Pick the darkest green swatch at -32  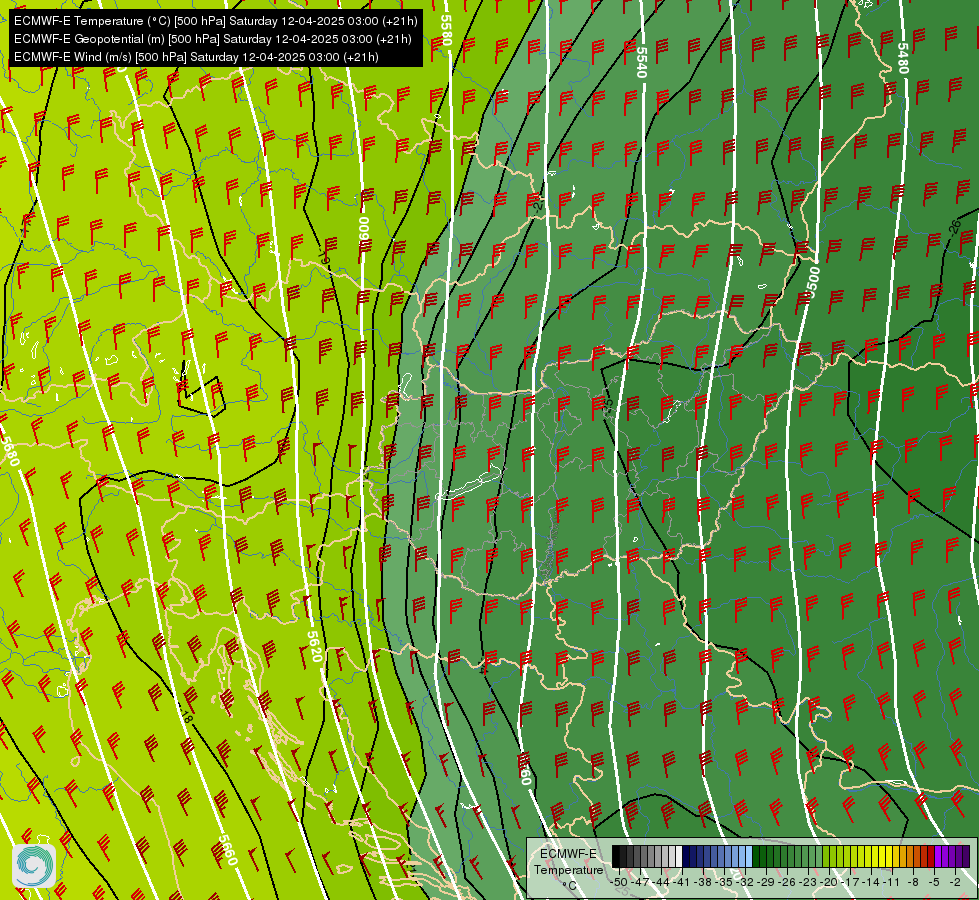pos(756,856)
